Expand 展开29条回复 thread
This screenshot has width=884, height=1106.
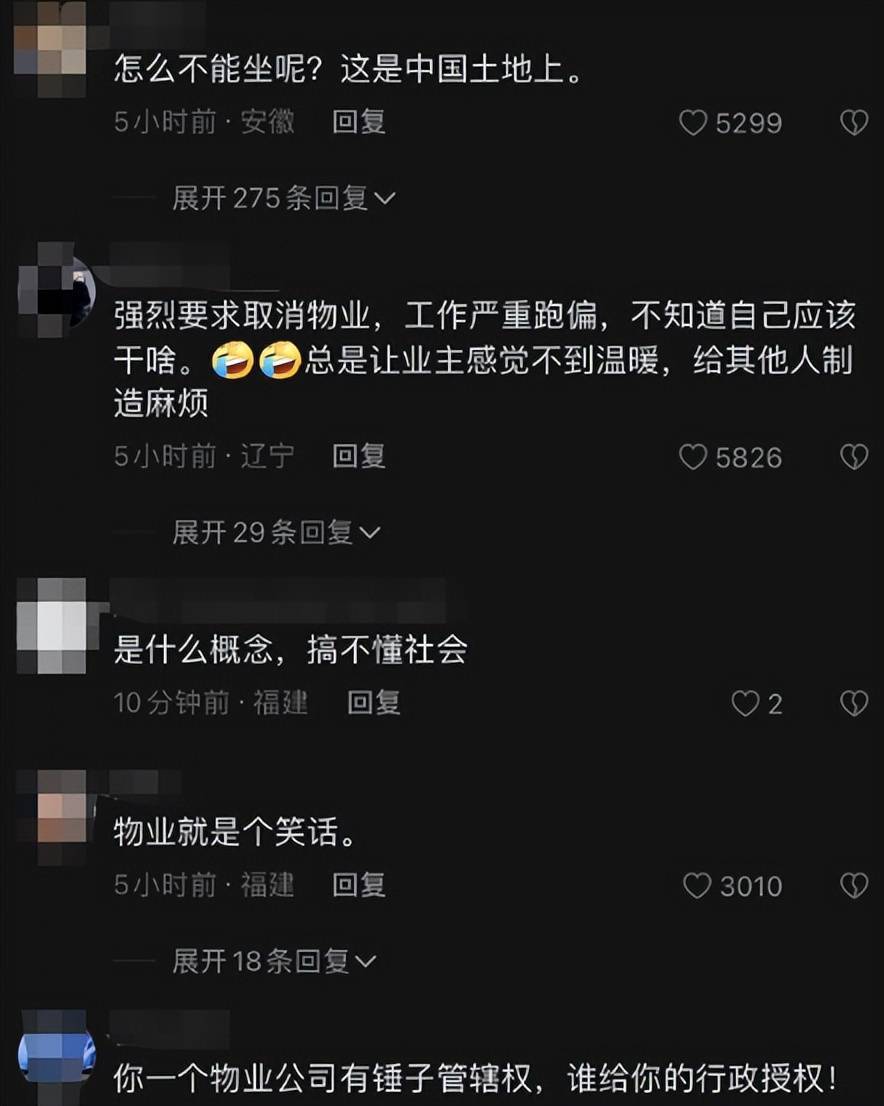[277, 532]
